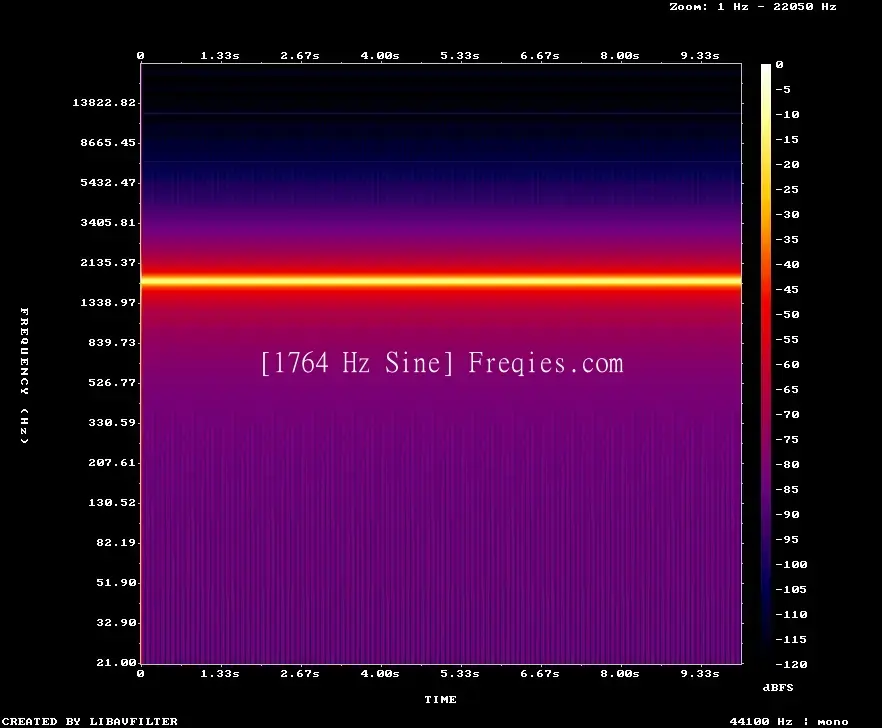Click the CREATED BY LIBAVFILTER text
This screenshot has width=882, height=728.
coord(89,721)
